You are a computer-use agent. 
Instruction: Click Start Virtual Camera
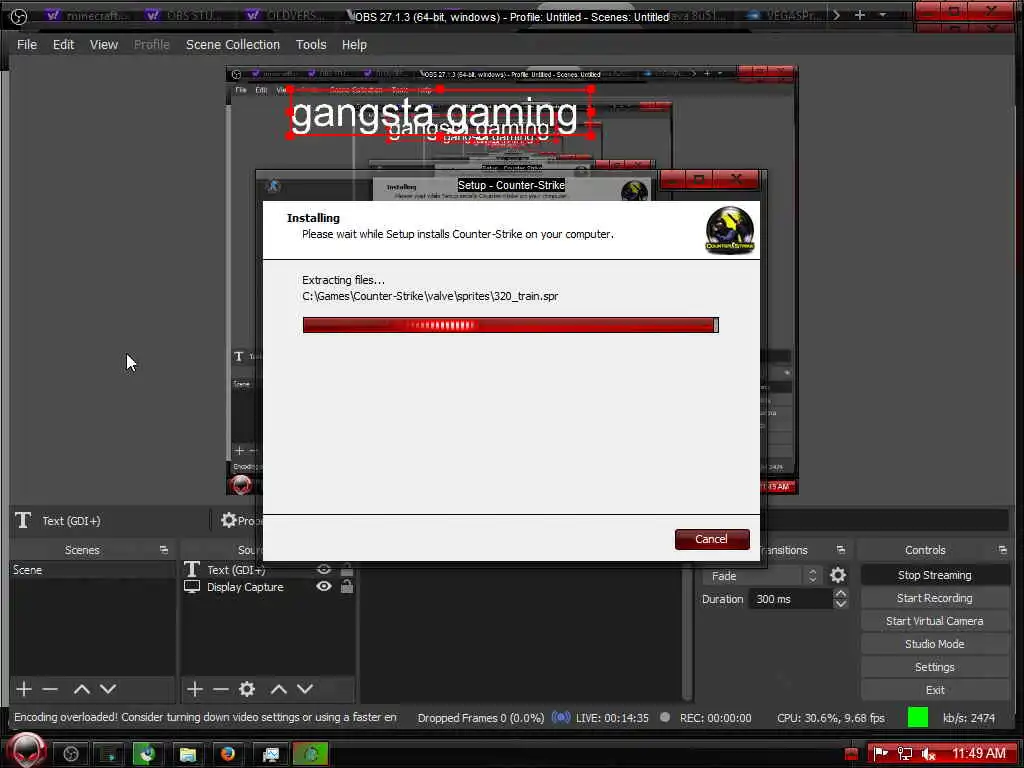(x=935, y=621)
